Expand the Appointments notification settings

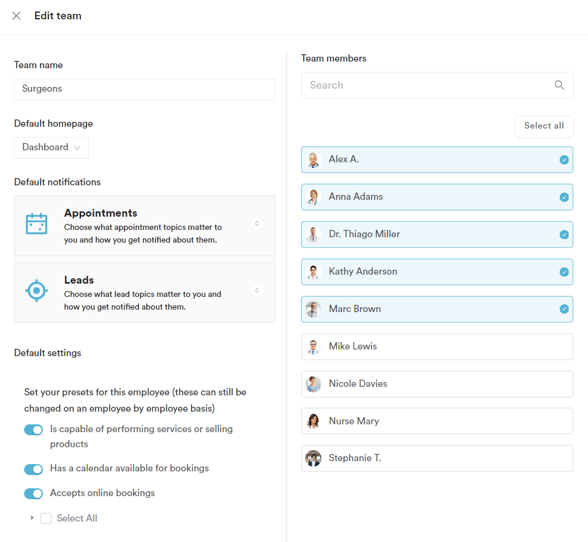(x=257, y=224)
